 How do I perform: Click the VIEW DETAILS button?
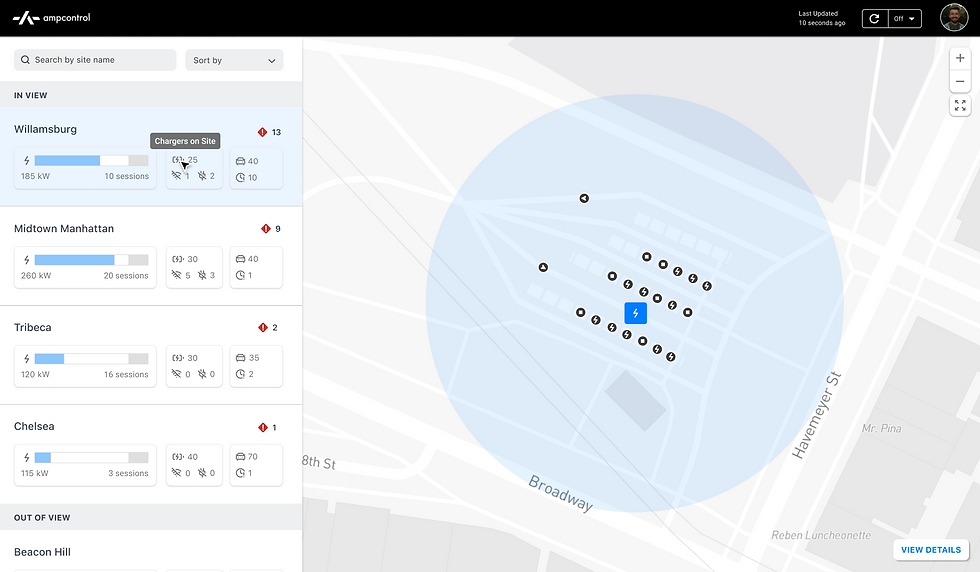click(x=931, y=550)
